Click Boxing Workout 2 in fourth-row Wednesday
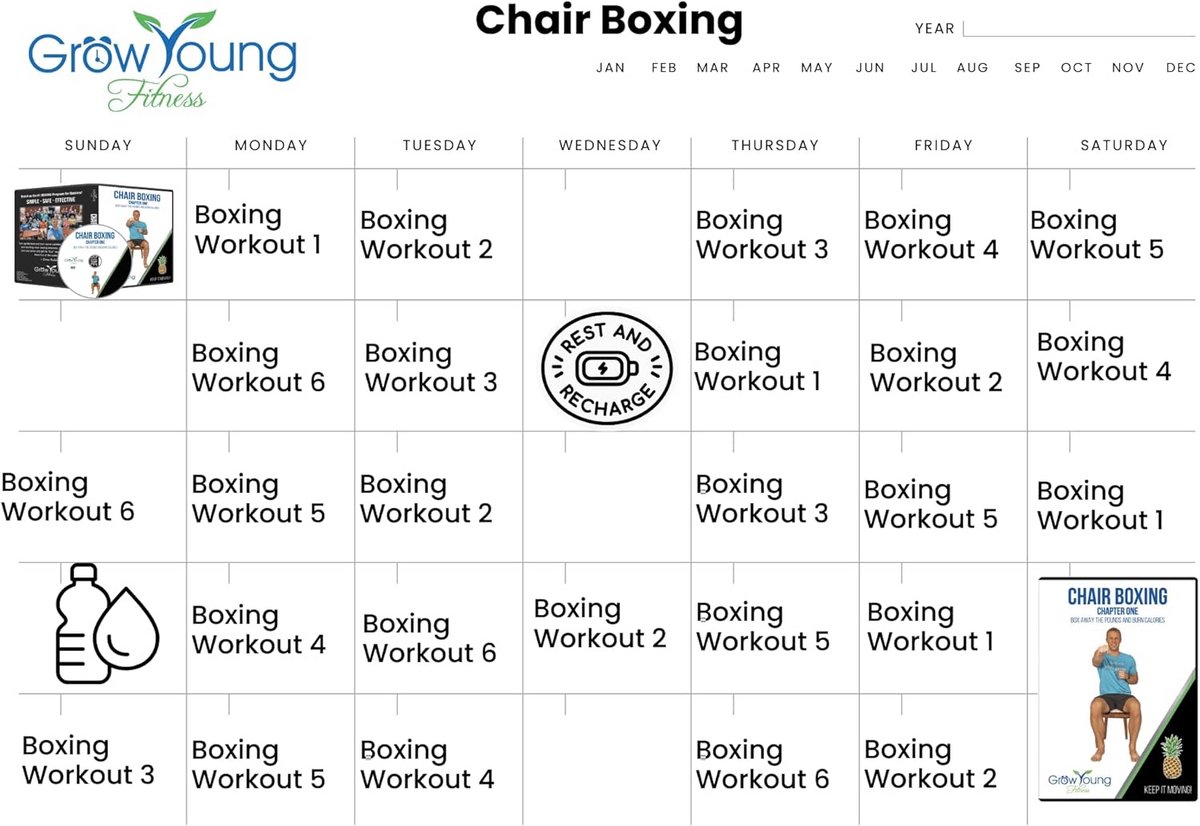Screen dimensions: 1200x826 pyautogui.click(x=600, y=623)
